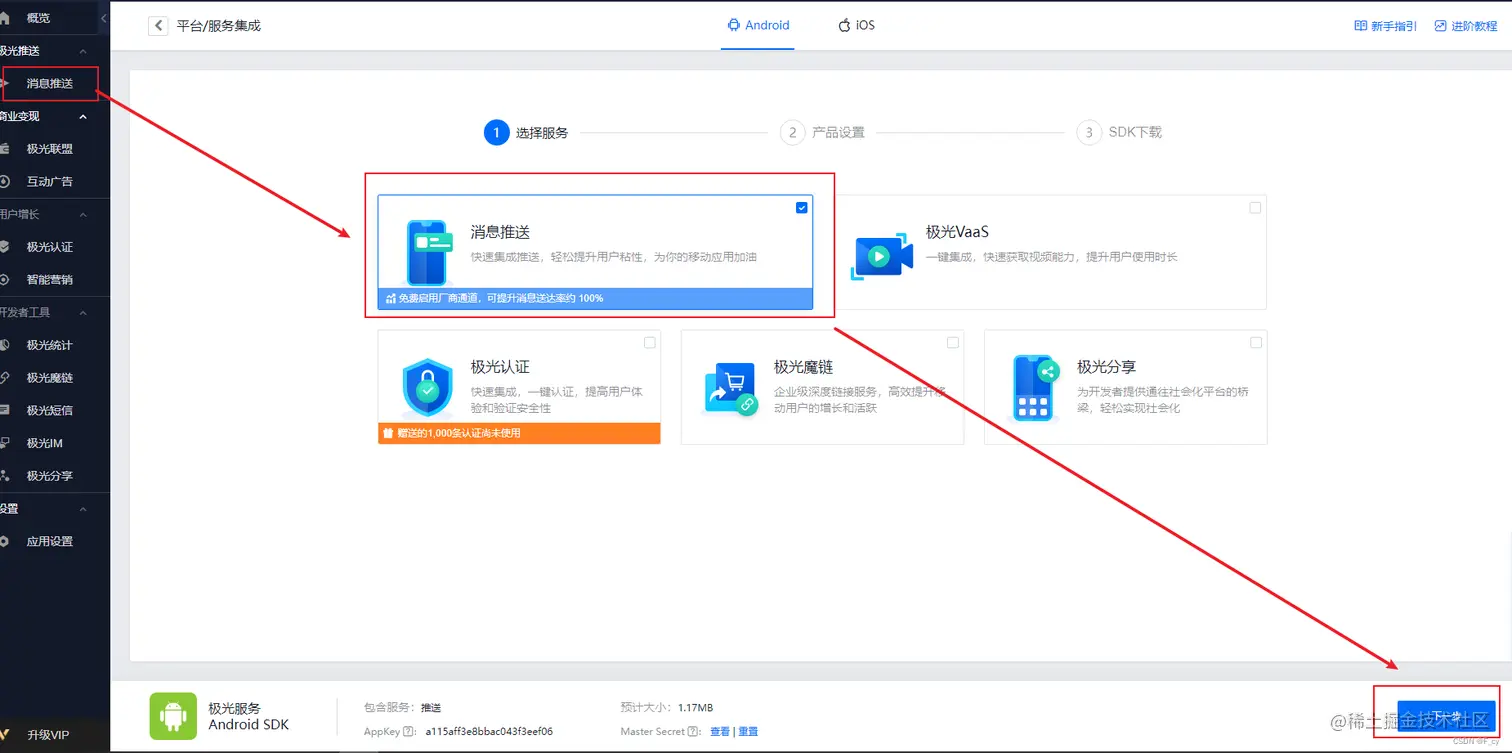Open 极光联盟 in the sidebar
Screen dimensions: 1512x753
[x=50, y=149]
